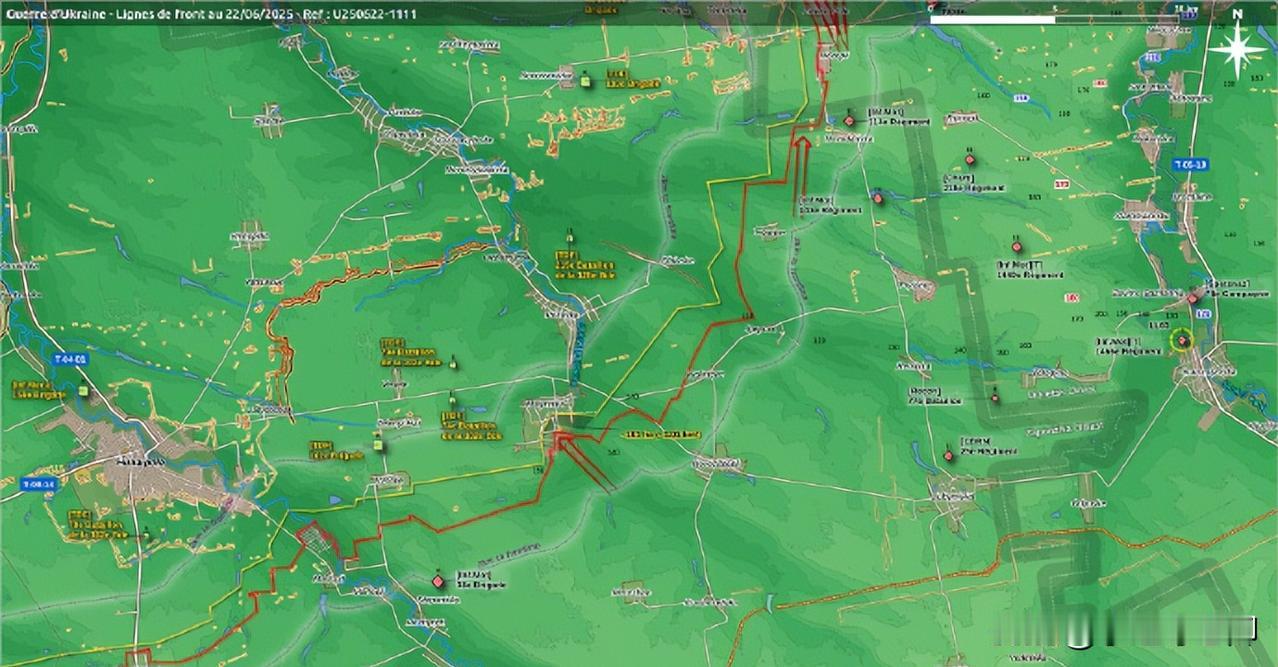Select the red diamond marker above 1442e Régiment
The height and width of the screenshot is (667, 1278).
point(1016,246)
